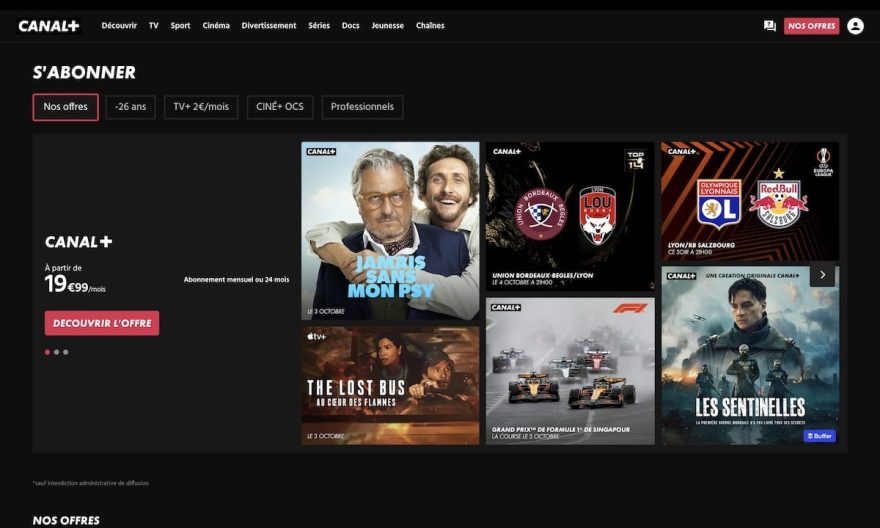Open The Lost Bus thumbnail
Viewport: 880px width, 528px height.
tap(390, 385)
